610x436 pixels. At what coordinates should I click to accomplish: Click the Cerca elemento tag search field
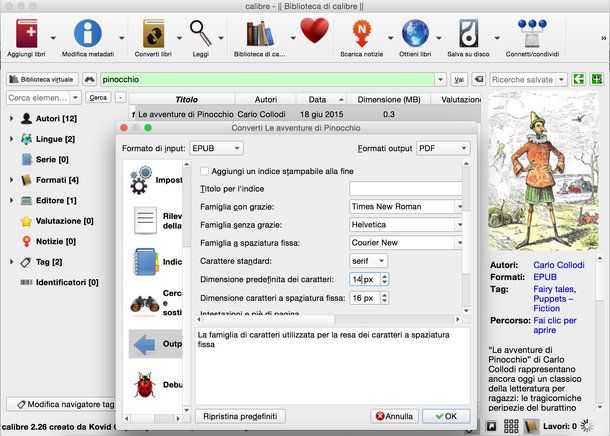[38, 98]
